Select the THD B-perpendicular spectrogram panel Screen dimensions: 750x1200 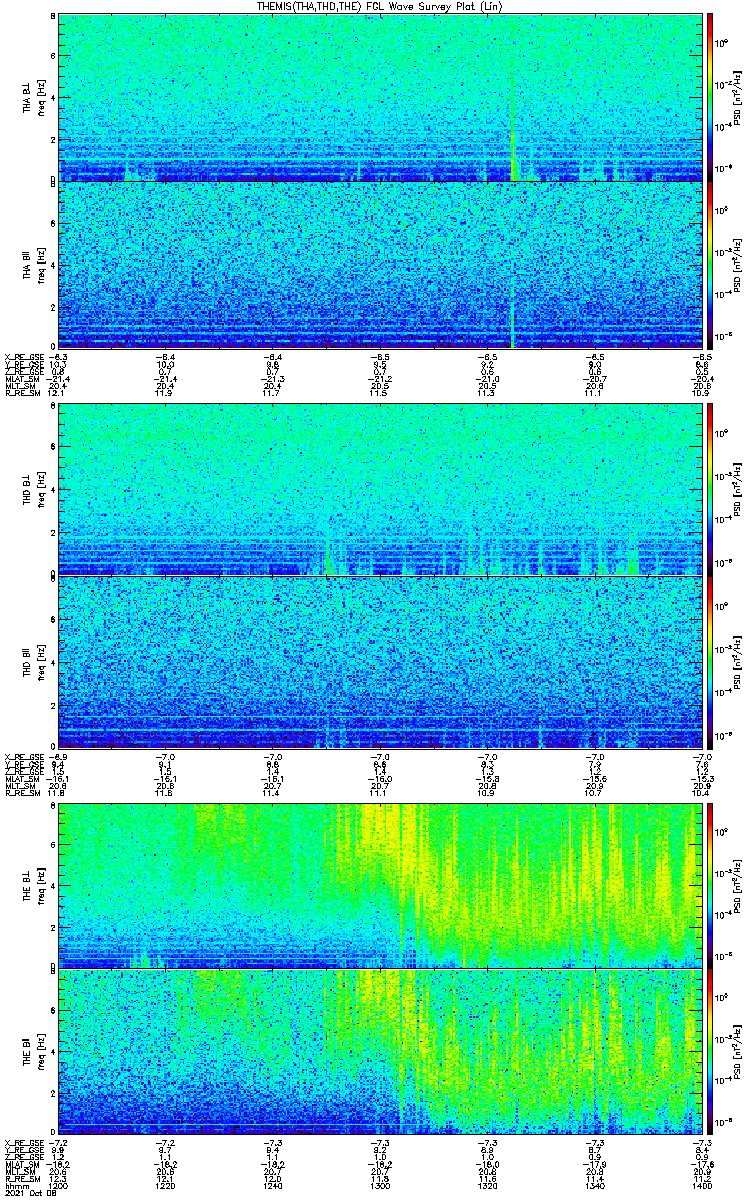click(378, 490)
